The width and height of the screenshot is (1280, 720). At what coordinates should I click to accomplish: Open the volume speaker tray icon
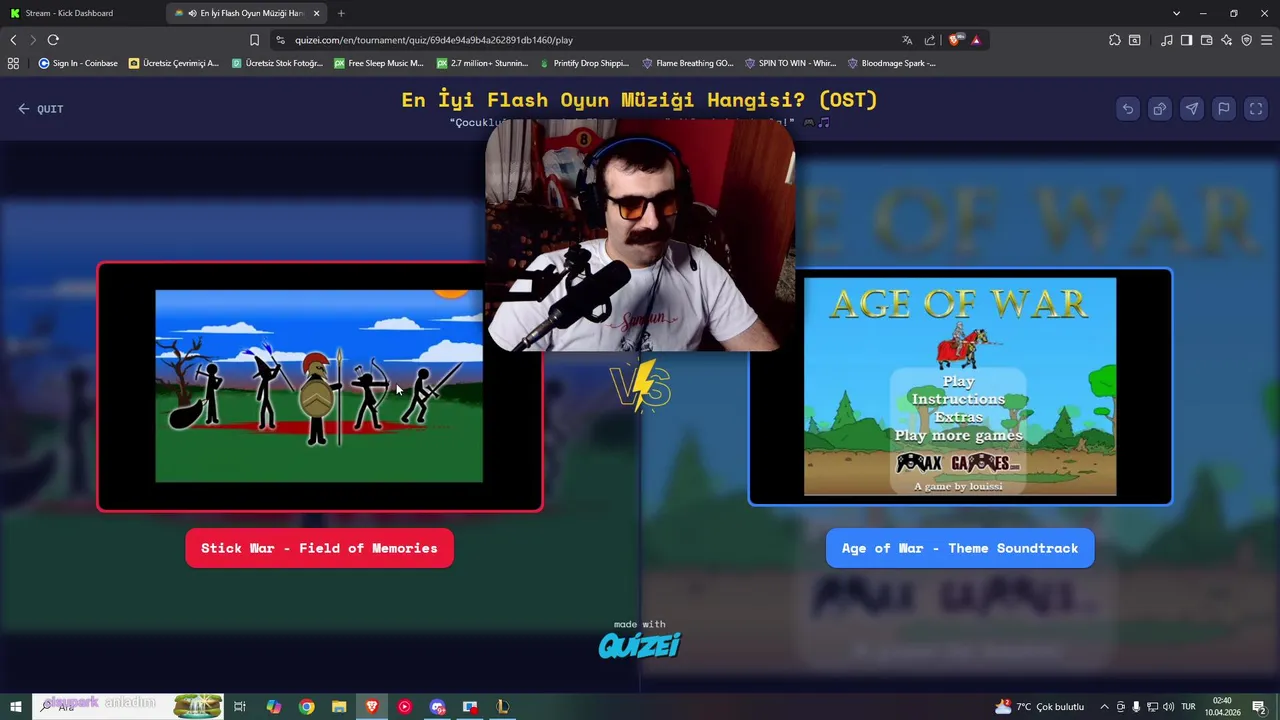[1168, 707]
